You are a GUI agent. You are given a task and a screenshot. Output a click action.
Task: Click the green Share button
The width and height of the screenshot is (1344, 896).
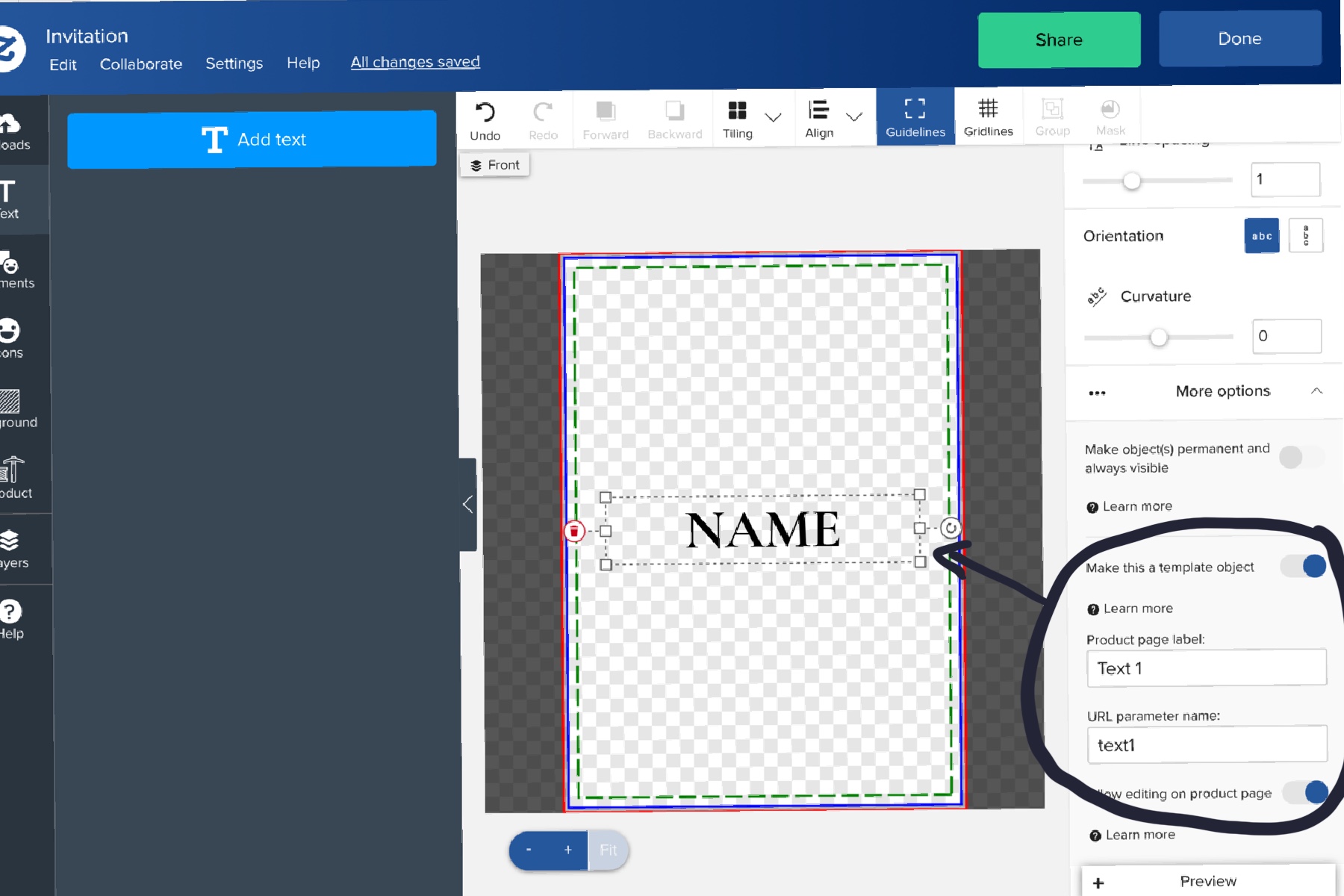pos(1059,40)
